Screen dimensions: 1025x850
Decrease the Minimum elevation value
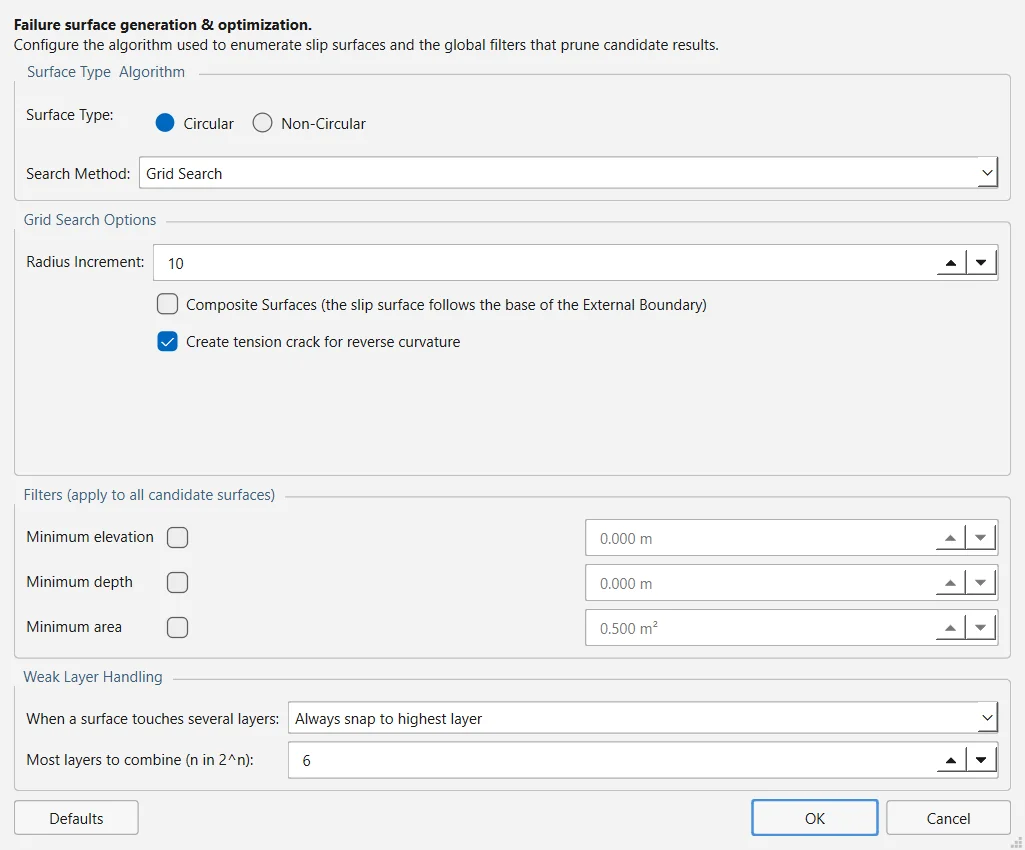(981, 538)
